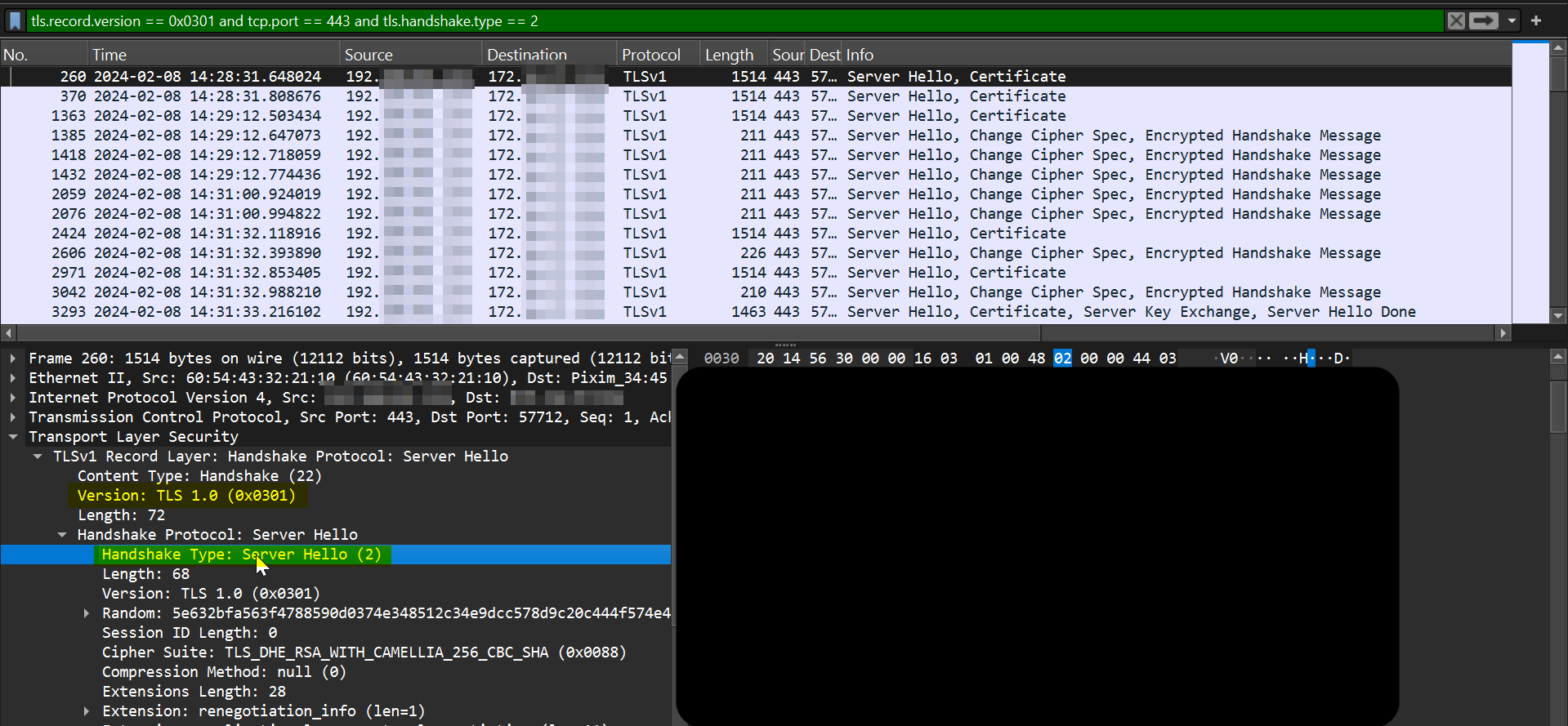
Task: Sort by the No. column header
Action: click(x=44, y=55)
